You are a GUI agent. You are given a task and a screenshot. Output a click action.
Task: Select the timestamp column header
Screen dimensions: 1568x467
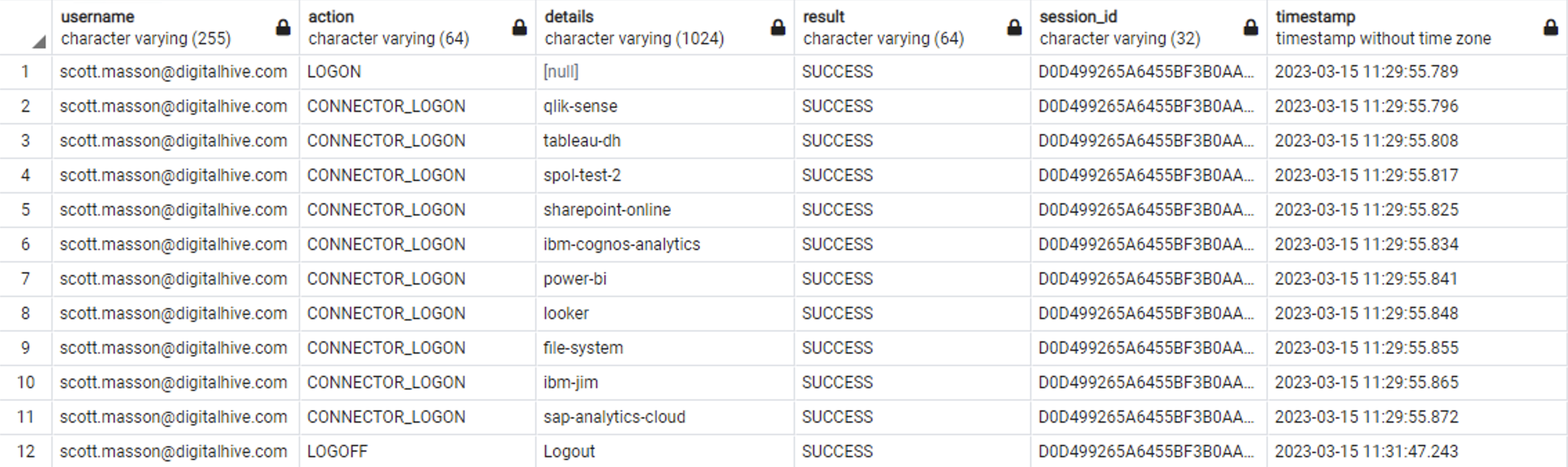[1417, 28]
